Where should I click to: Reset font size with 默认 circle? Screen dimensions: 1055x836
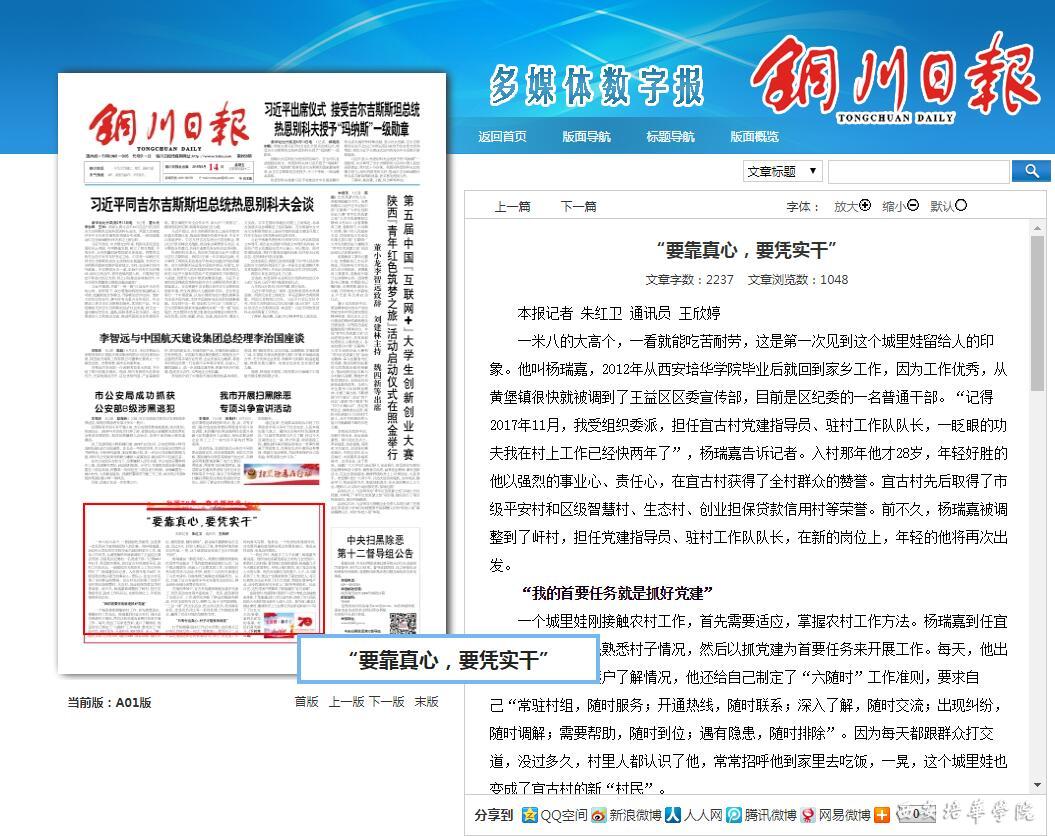click(x=961, y=206)
